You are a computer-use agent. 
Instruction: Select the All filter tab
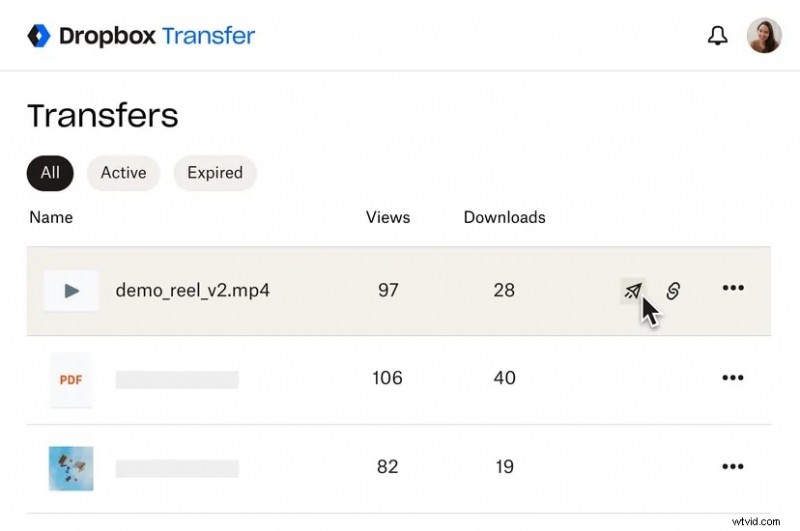50,173
